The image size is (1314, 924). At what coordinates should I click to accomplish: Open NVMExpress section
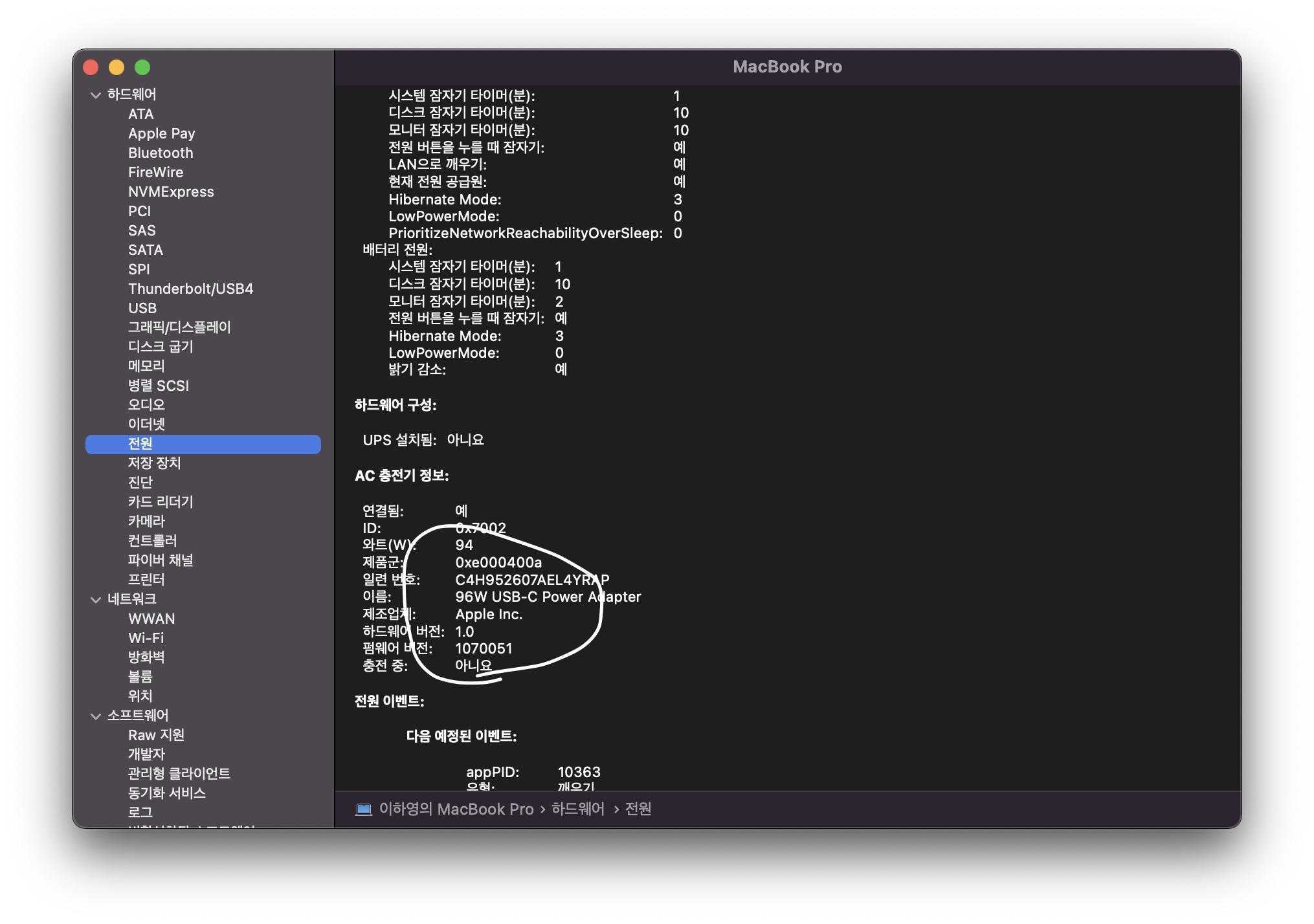171,192
